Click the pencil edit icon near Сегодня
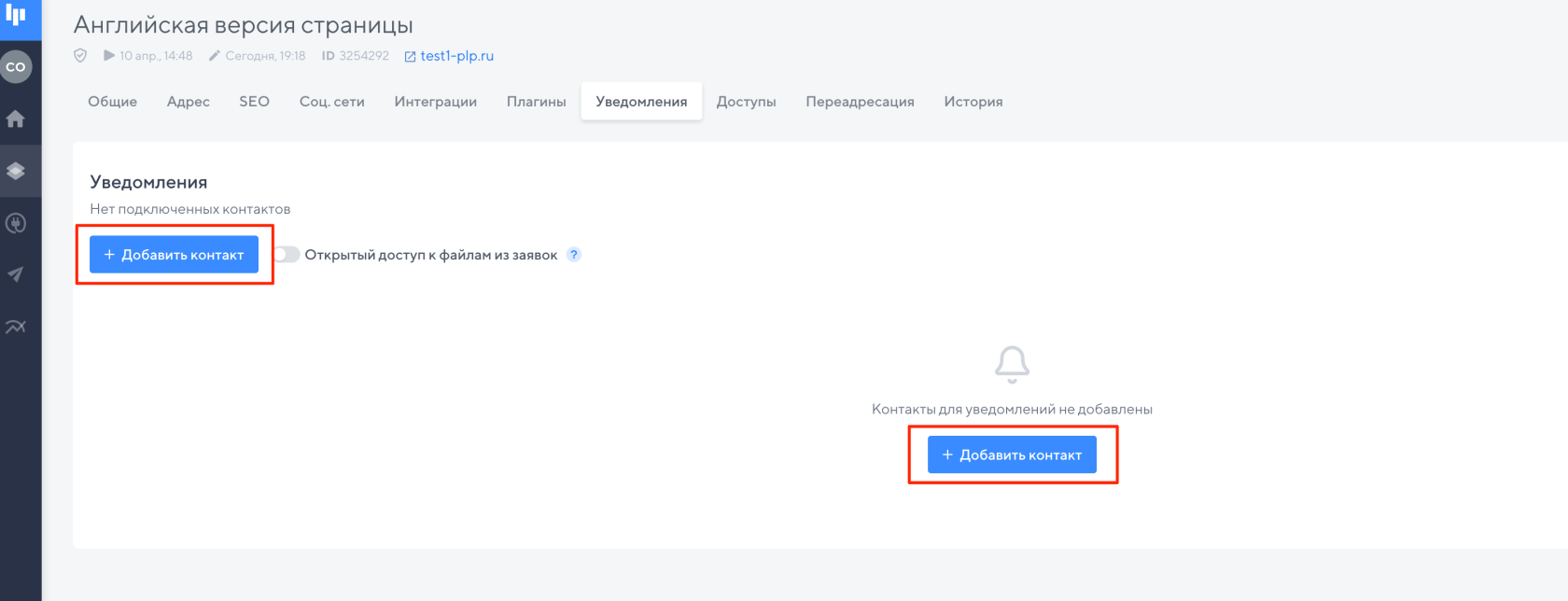The width and height of the screenshot is (1568, 601). pyautogui.click(x=215, y=55)
